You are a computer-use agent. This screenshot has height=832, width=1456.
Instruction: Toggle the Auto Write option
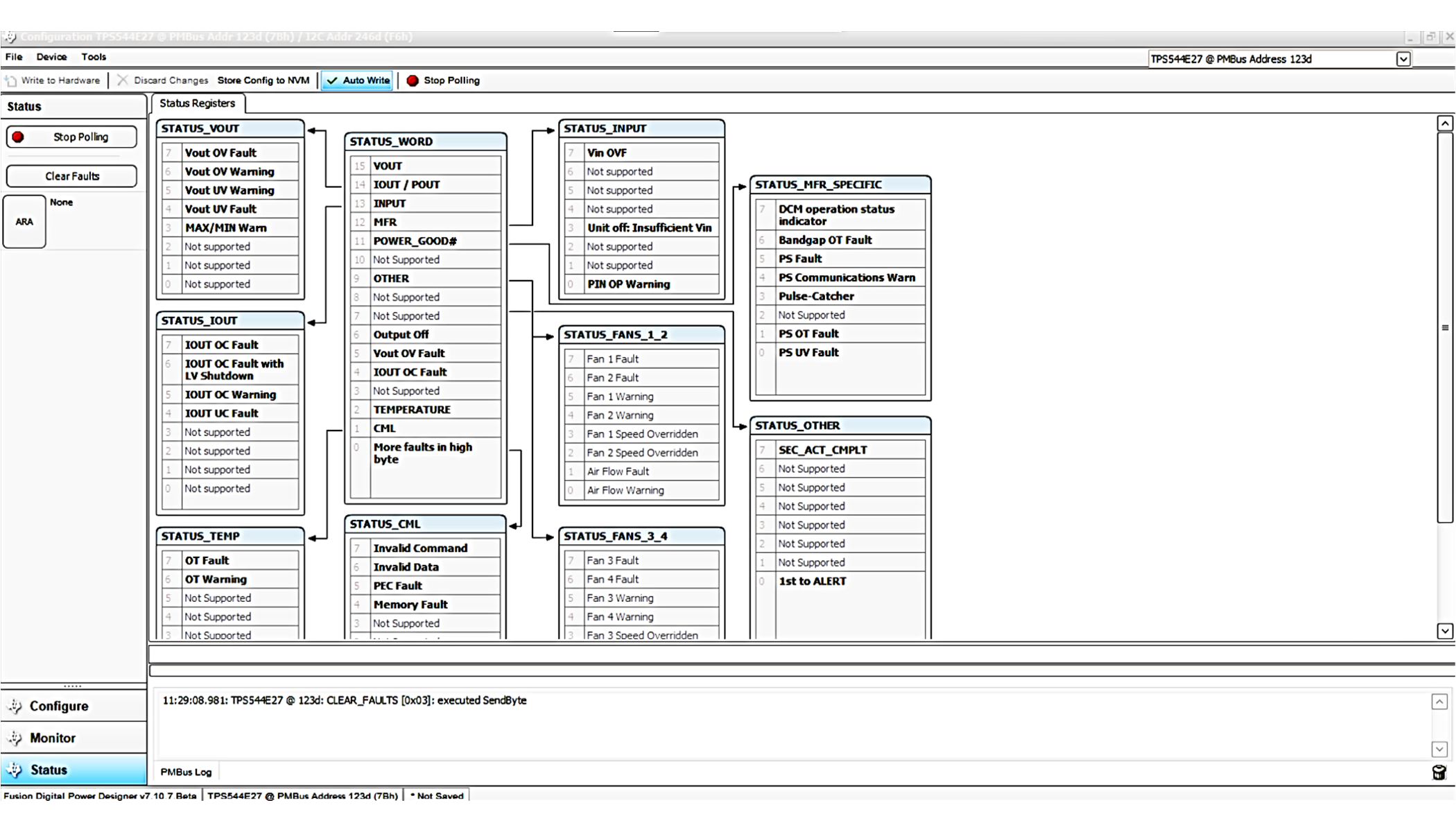pyautogui.click(x=358, y=80)
